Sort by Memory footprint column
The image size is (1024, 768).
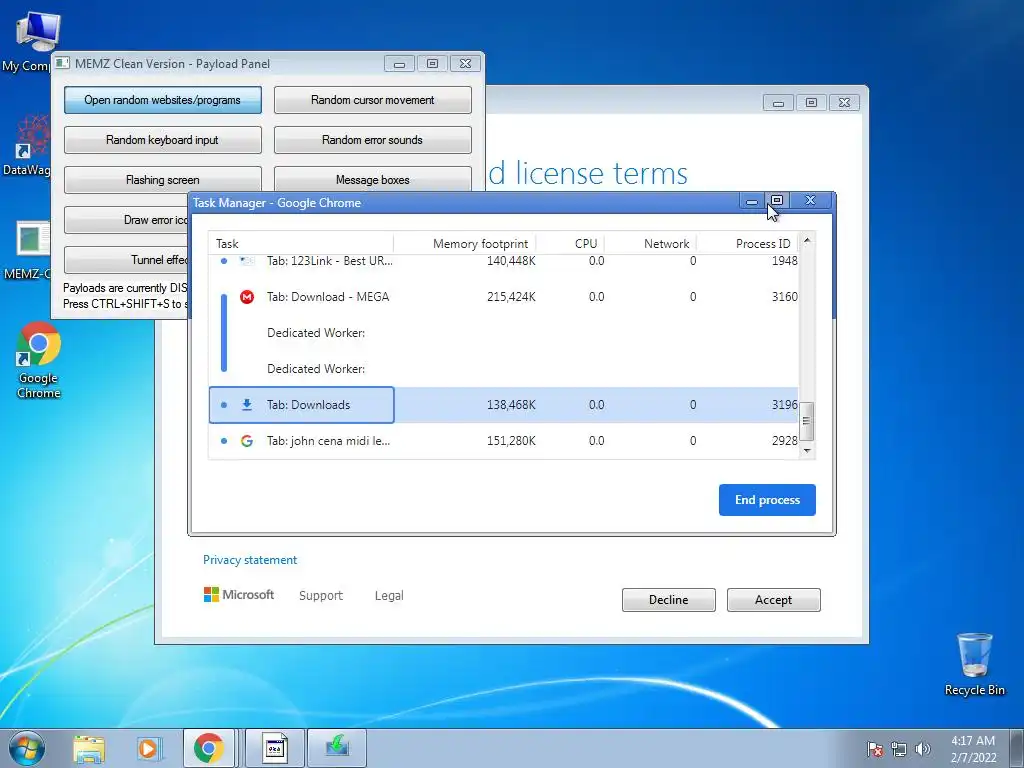pos(465,244)
